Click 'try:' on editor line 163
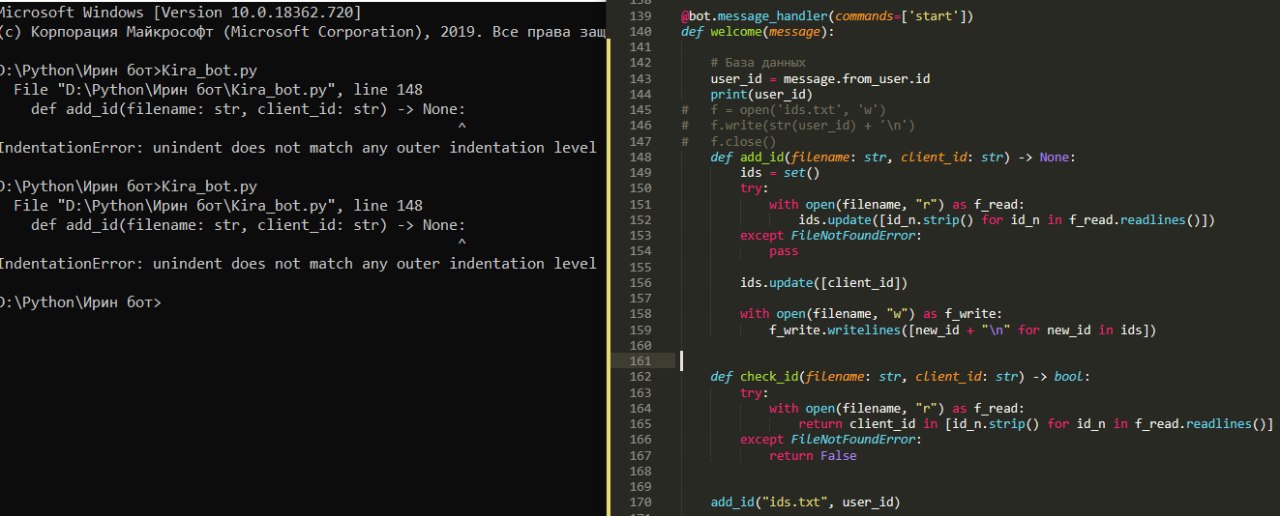This screenshot has height=516, width=1280. tap(754, 393)
